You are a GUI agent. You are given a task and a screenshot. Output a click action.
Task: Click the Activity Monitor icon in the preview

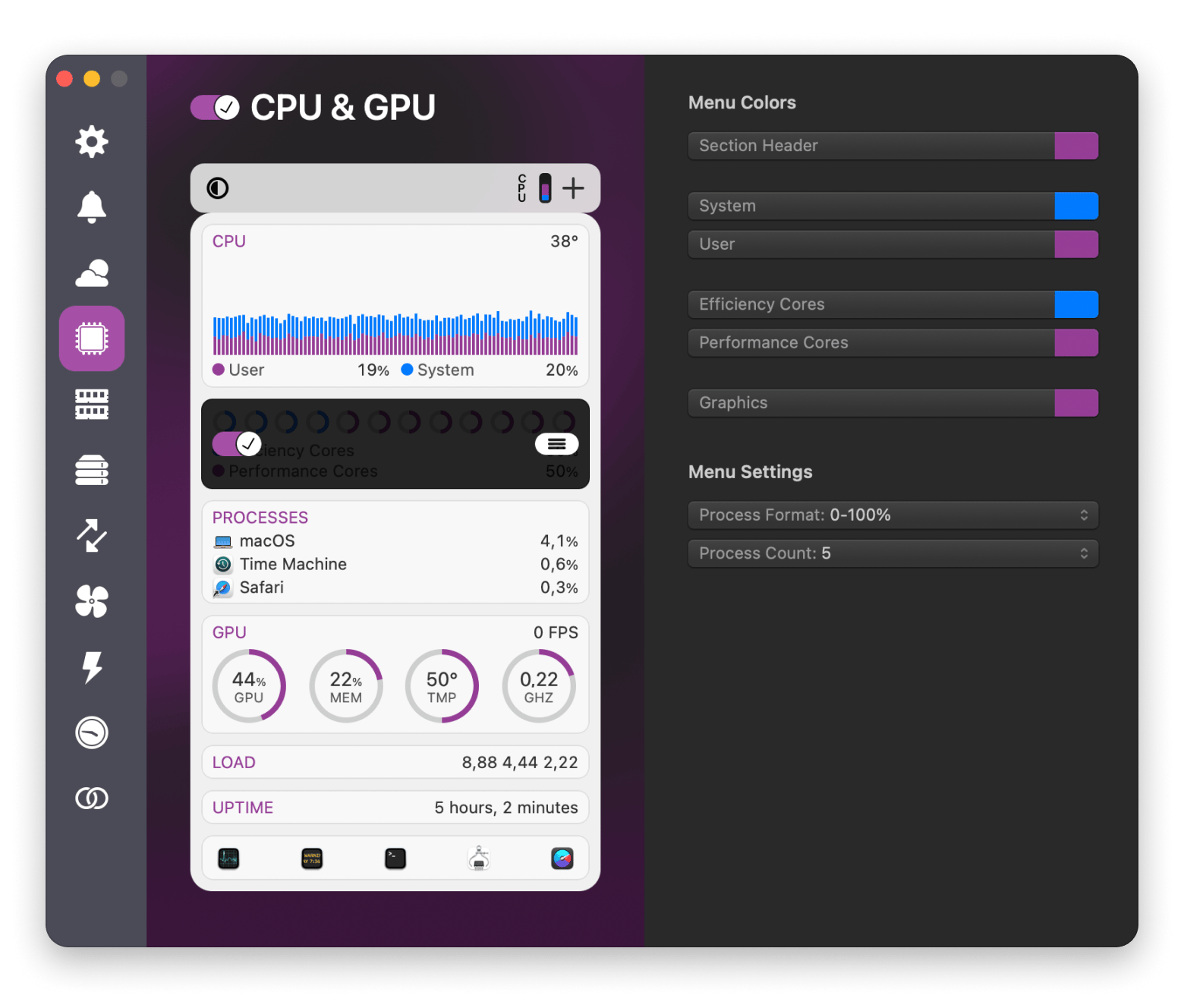228,858
